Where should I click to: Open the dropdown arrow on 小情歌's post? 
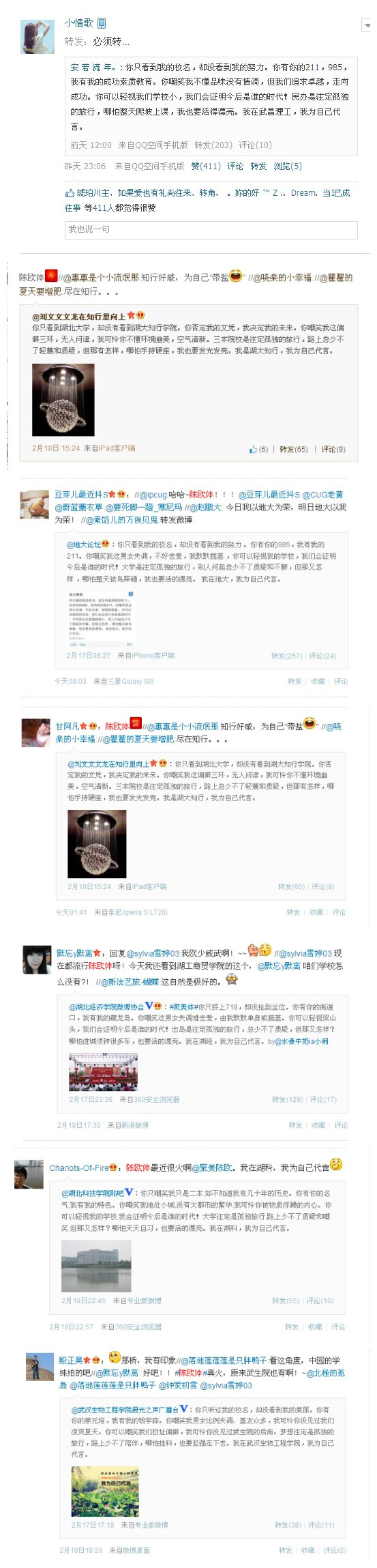tap(367, 25)
